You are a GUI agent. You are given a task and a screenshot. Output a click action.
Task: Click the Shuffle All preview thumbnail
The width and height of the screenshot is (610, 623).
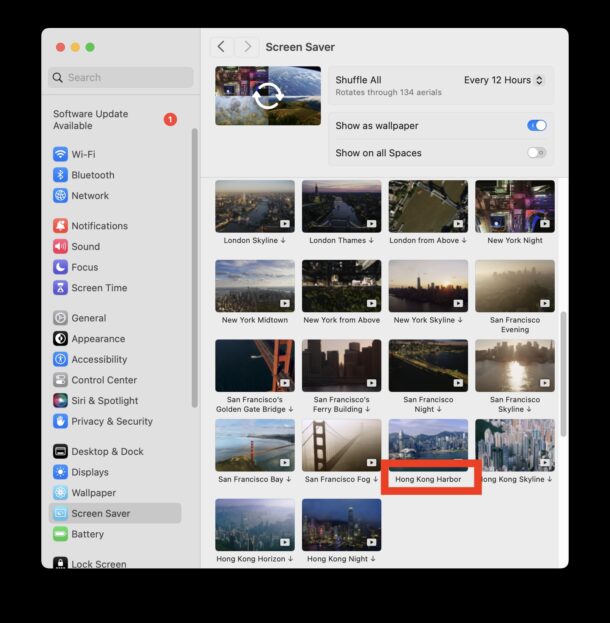(x=268, y=96)
